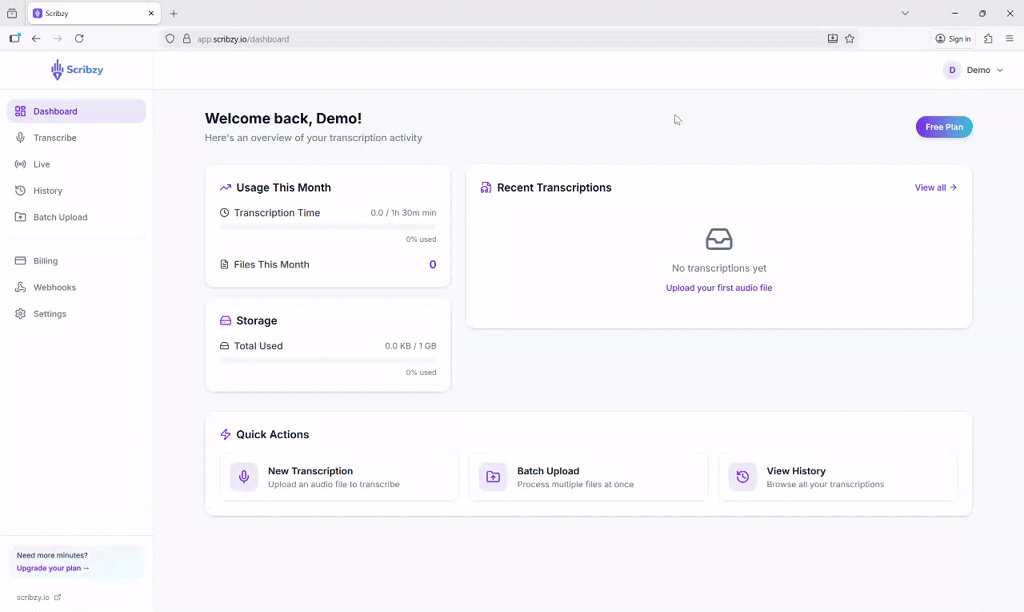Click the View History clock icon

pos(743,477)
